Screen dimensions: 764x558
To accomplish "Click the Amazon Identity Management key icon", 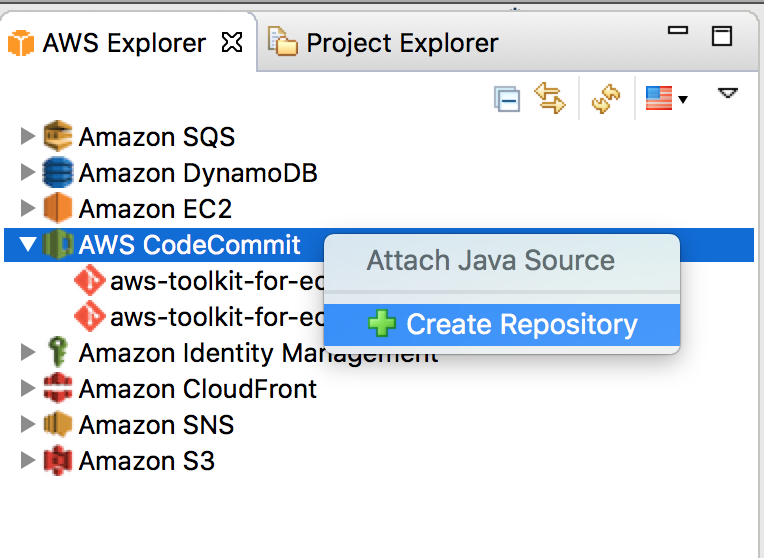I will 59,352.
